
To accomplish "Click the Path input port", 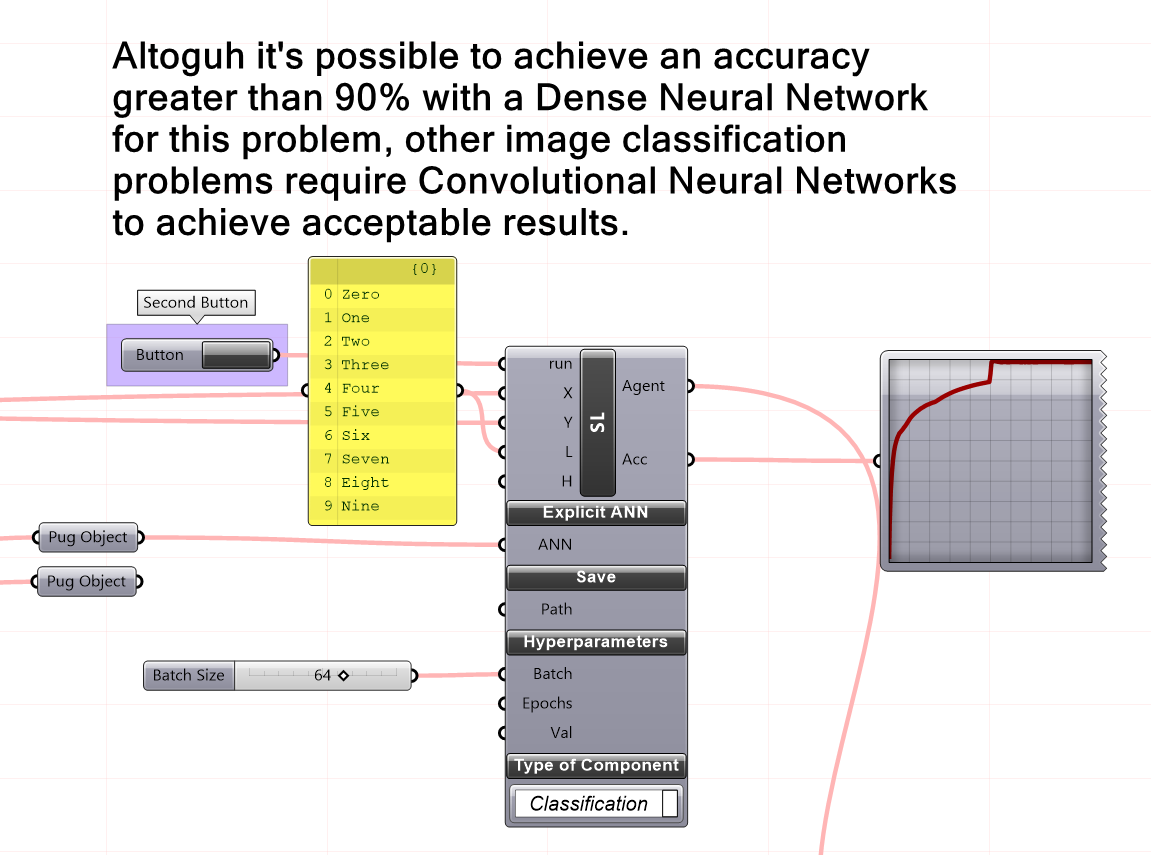I will (503, 609).
